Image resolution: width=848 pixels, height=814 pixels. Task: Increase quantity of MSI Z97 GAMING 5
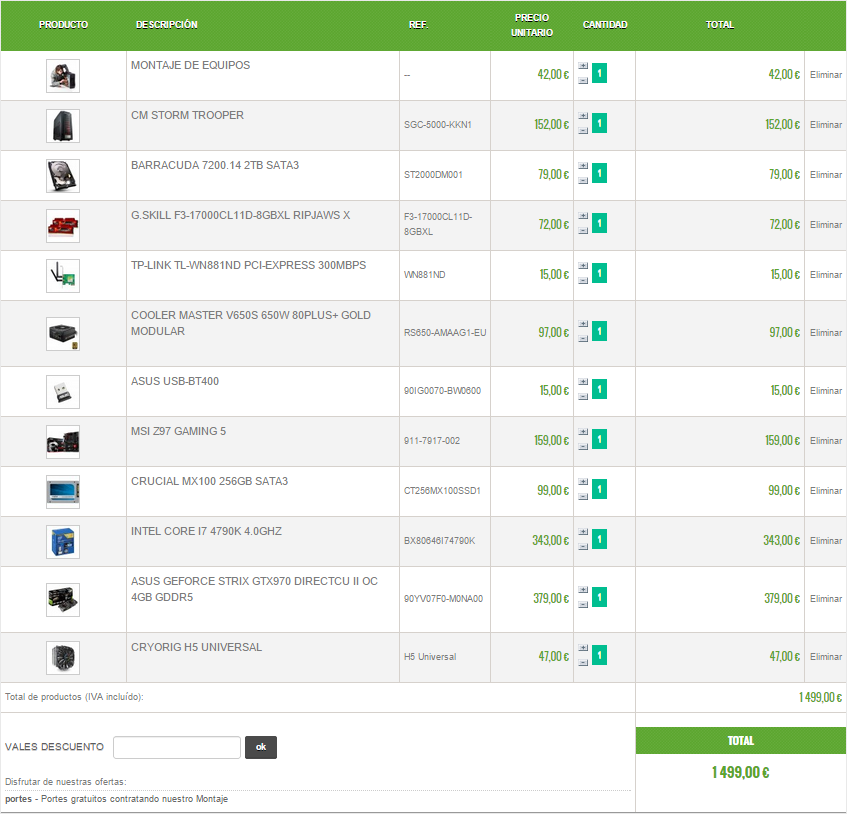(x=583, y=432)
